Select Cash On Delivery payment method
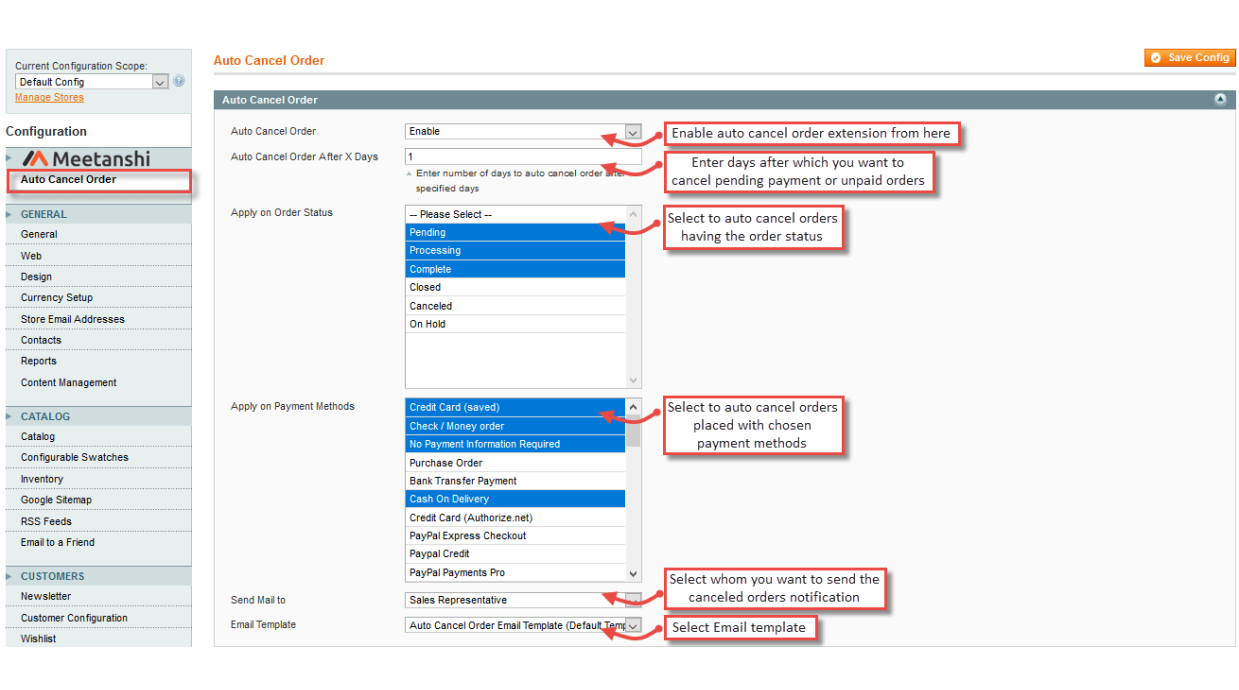This screenshot has height=690, width=1239. [x=515, y=500]
